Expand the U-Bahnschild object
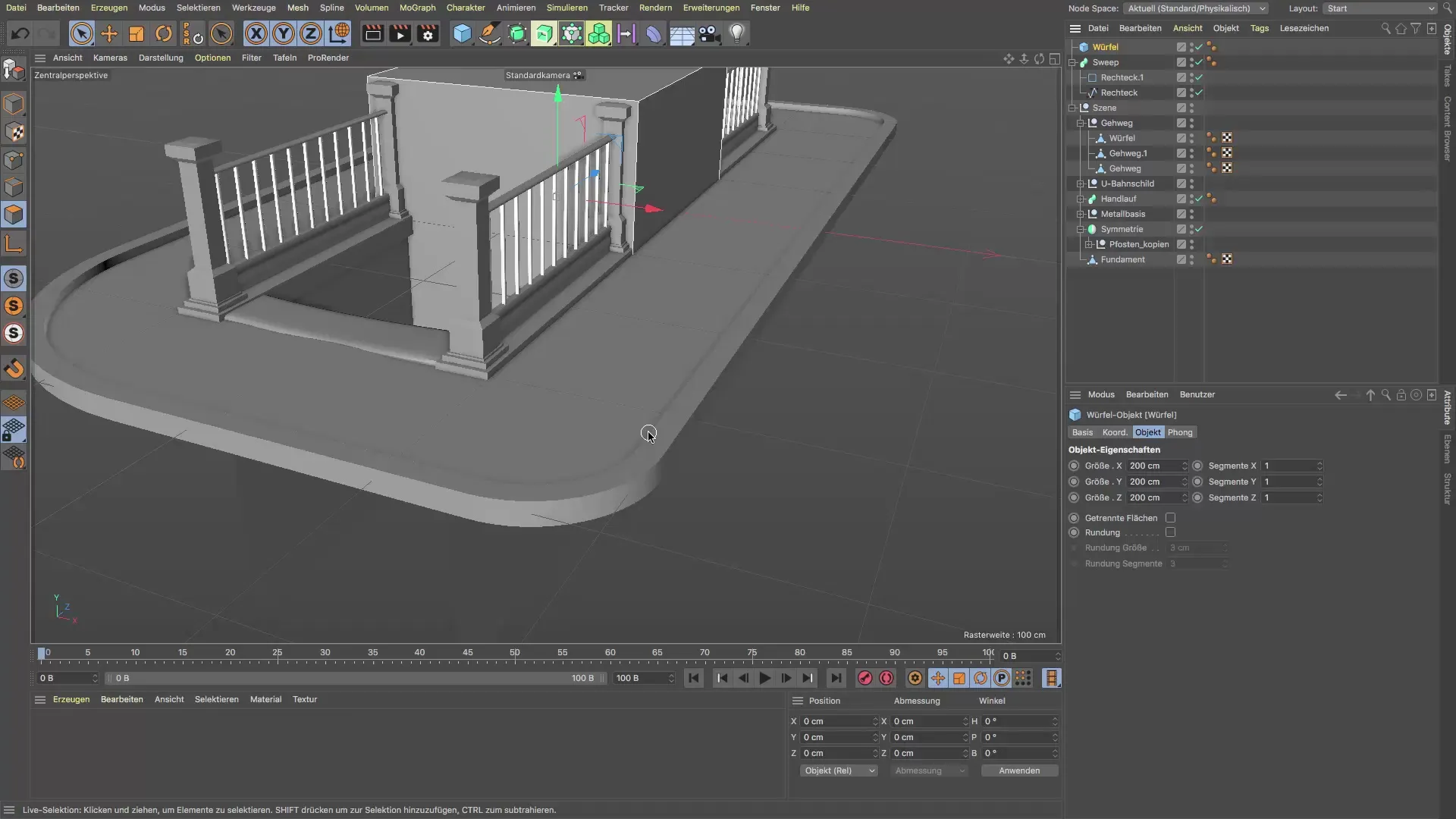Screen dimensions: 1456x819 1081,184
